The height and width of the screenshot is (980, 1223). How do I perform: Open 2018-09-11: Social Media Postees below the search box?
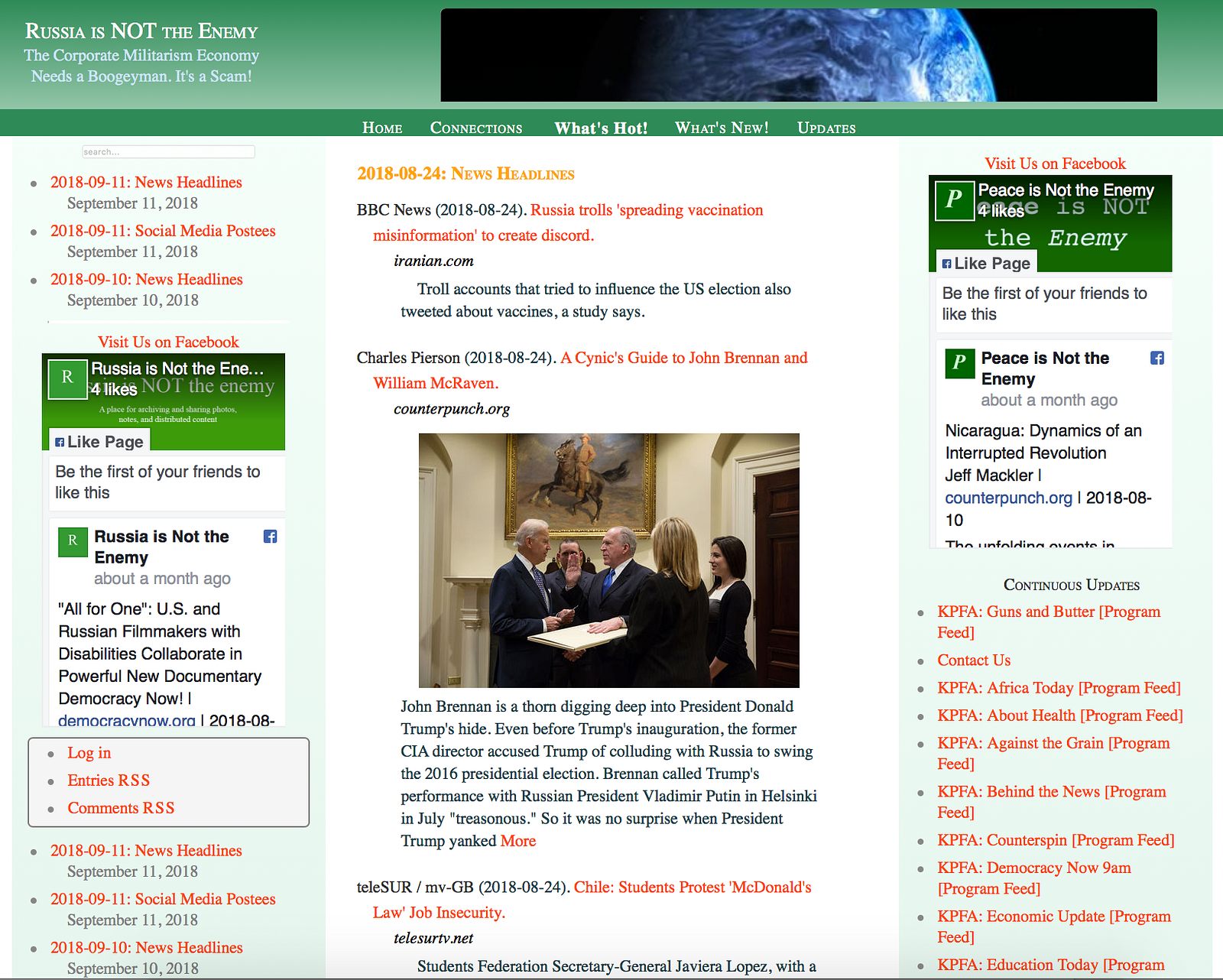pos(163,231)
